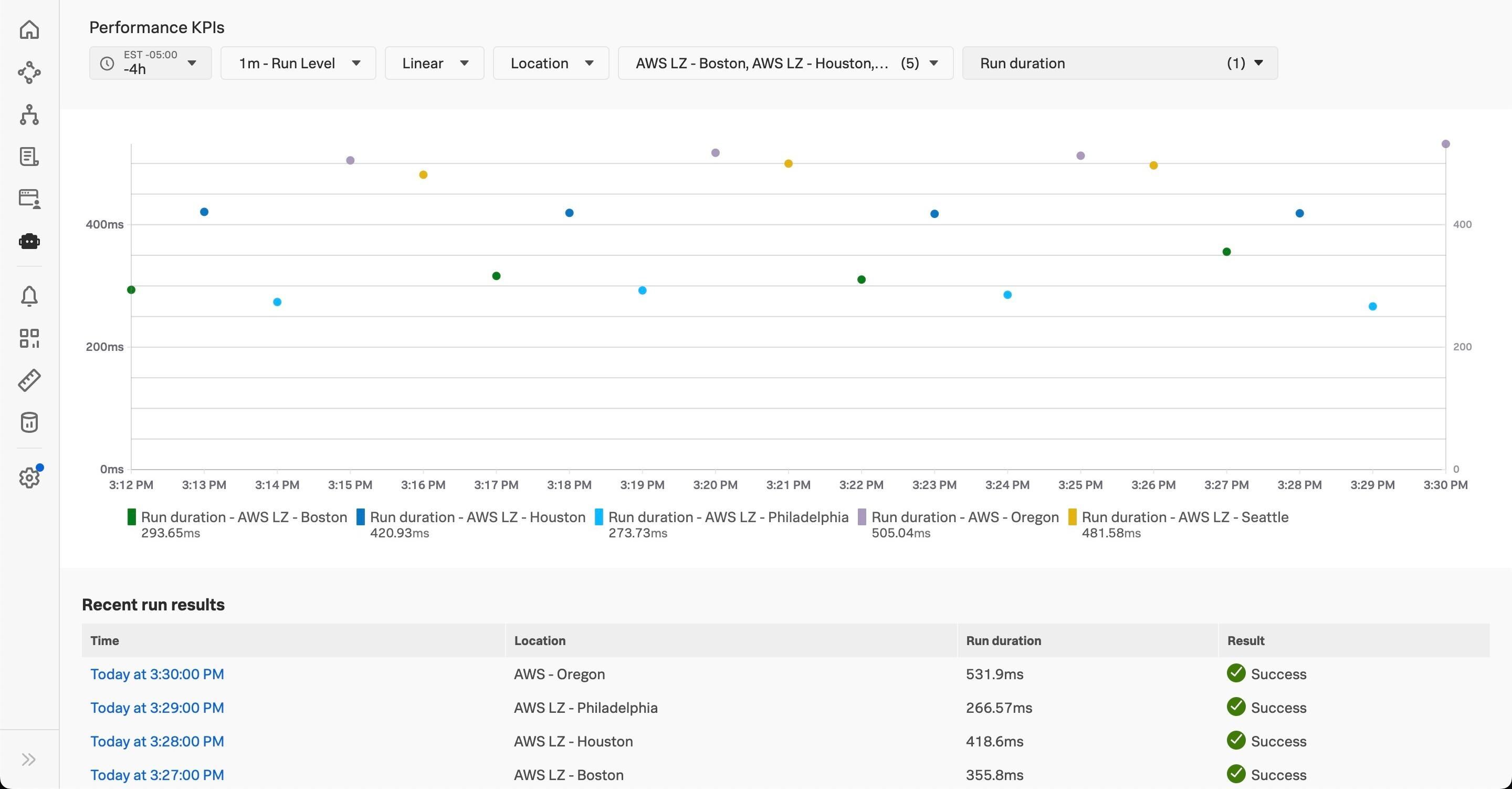Image resolution: width=1512 pixels, height=789 pixels.
Task: Open the alerts bell icon
Action: pos(29,296)
